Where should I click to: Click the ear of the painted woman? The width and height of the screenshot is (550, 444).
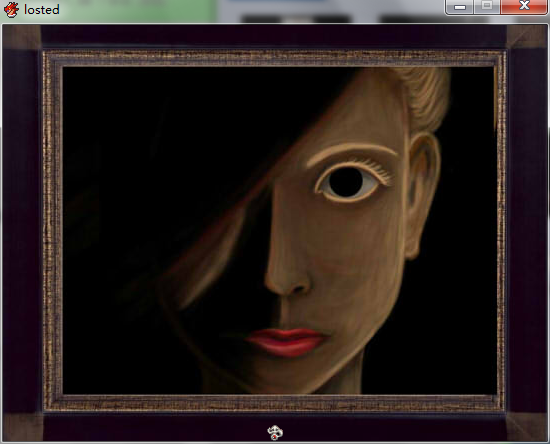point(422,196)
